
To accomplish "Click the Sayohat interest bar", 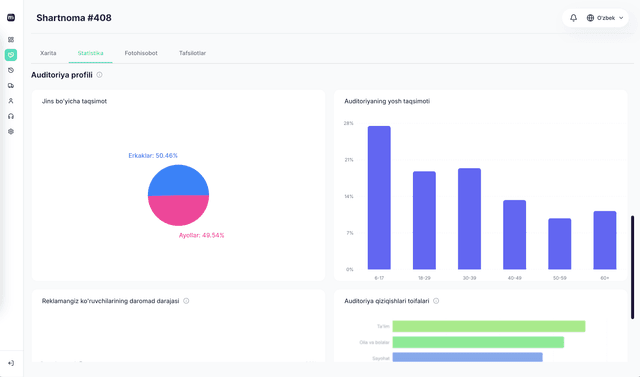I will 467,357.
